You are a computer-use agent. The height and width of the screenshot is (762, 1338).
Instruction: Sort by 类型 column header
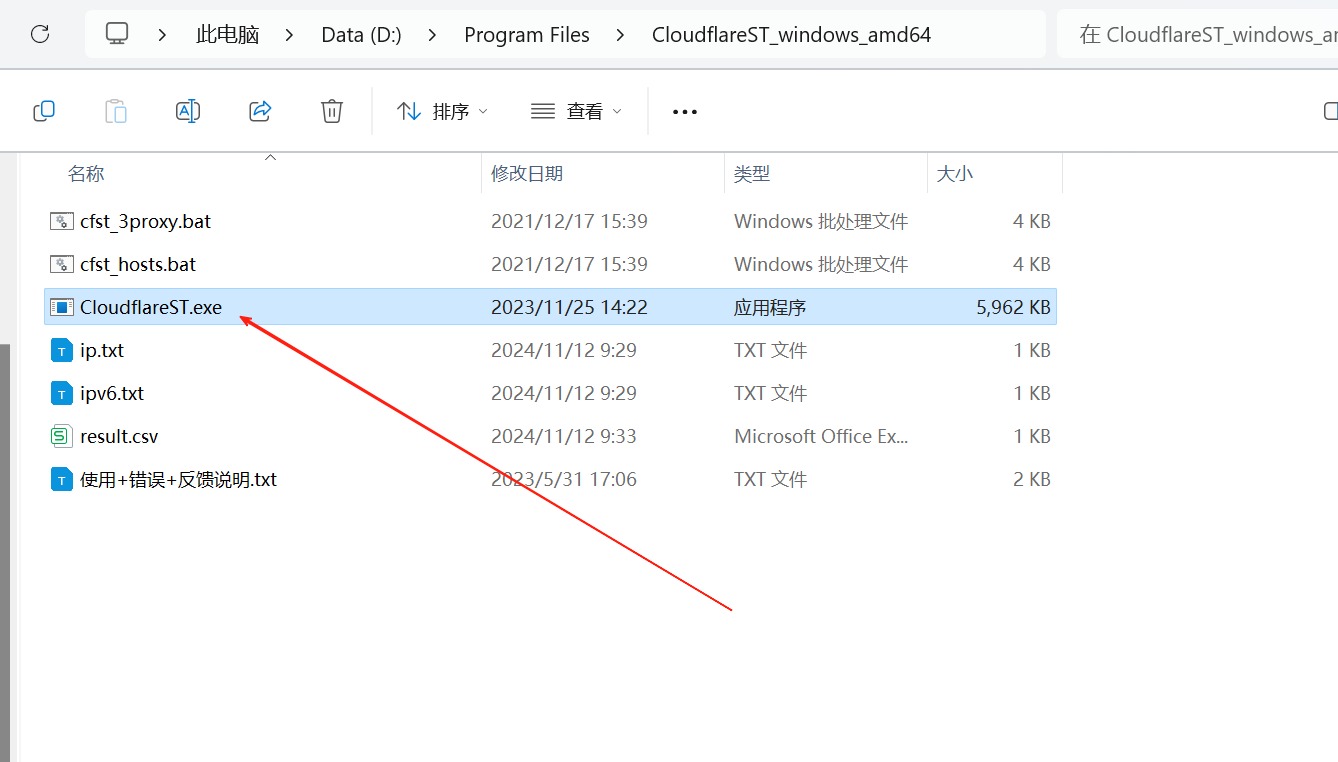click(x=752, y=174)
